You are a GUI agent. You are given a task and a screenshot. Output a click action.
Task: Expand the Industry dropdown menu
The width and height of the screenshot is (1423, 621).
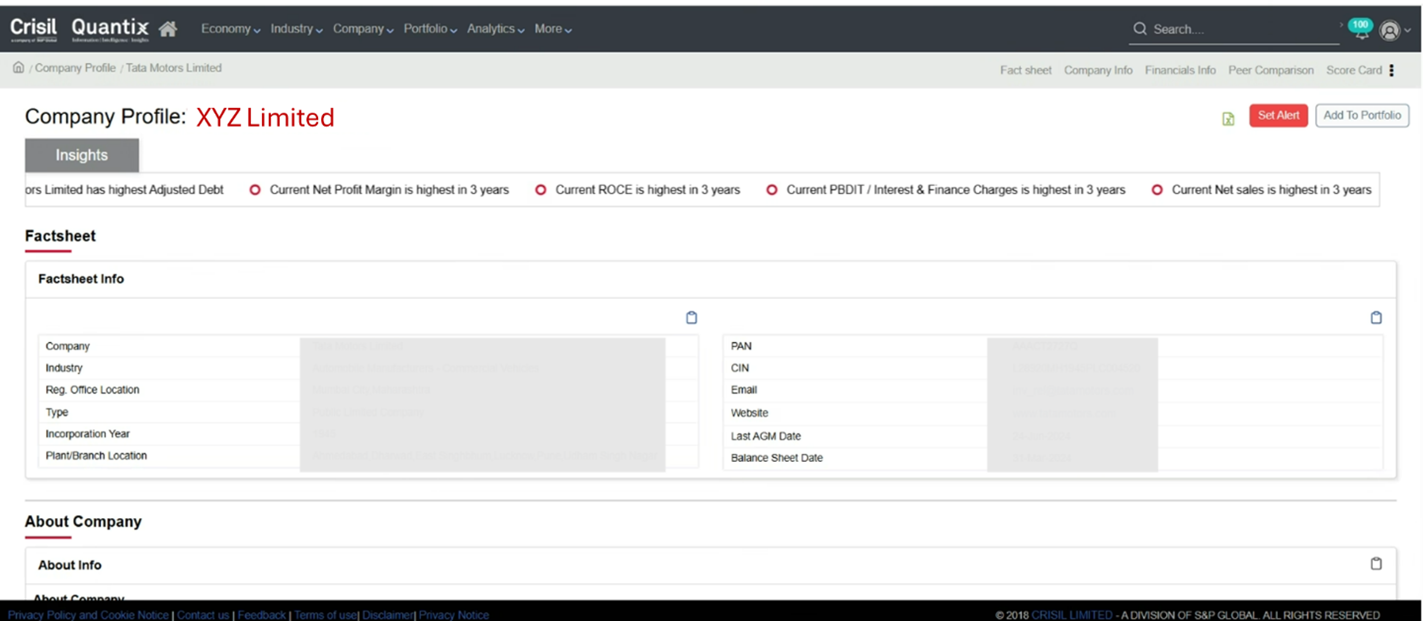(296, 29)
